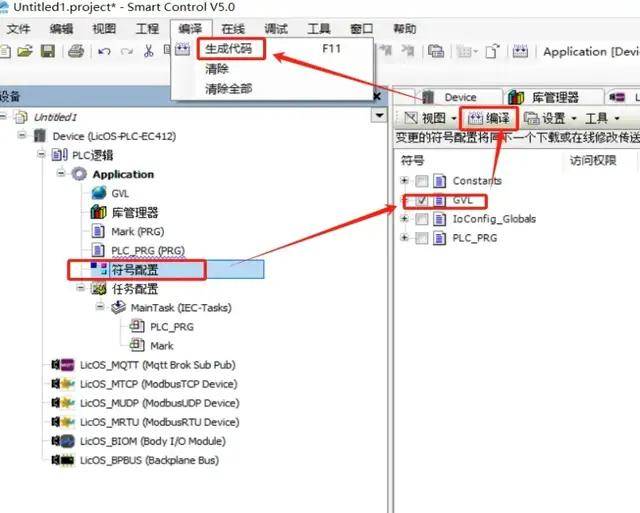Image resolution: width=640 pixels, height=513 pixels.
Task: Switch to the 库管理器 tab
Action: click(x=545, y=97)
